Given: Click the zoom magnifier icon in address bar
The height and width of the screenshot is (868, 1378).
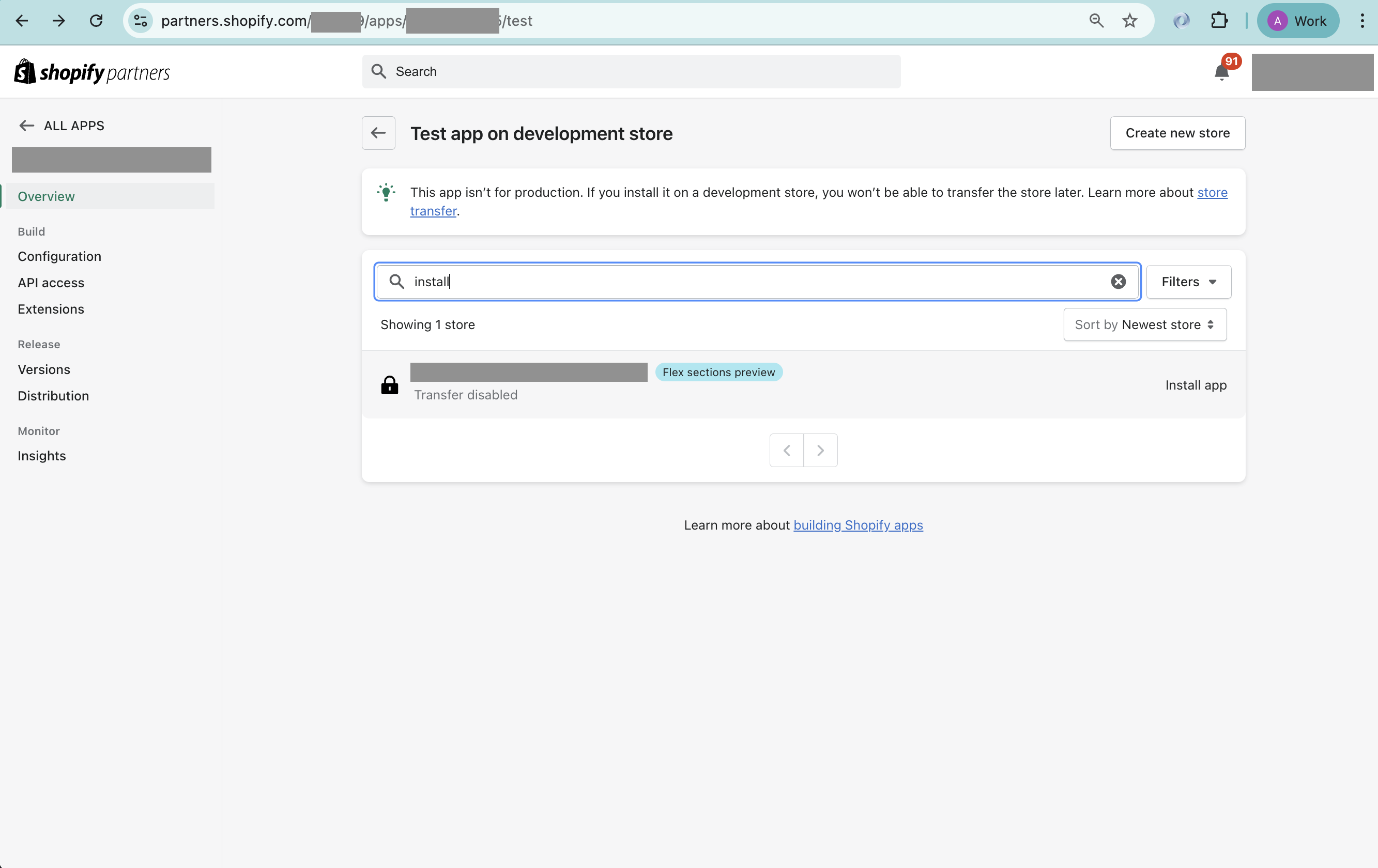Looking at the screenshot, I should (x=1096, y=21).
